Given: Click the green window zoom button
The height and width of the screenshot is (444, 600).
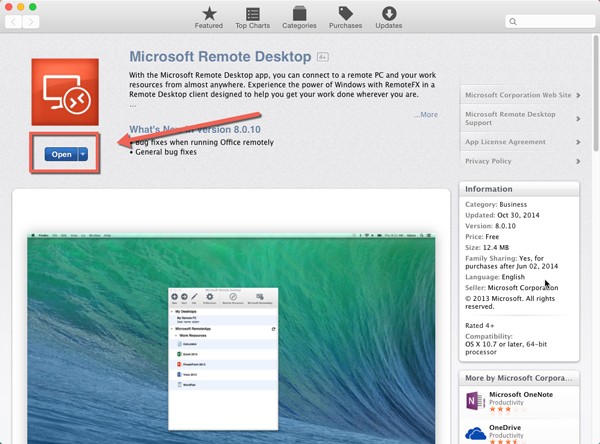Looking at the screenshot, I should coord(33,7).
